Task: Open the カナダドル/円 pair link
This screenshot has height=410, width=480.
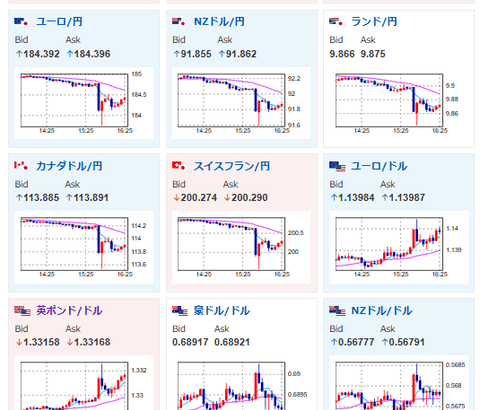Action: point(69,166)
